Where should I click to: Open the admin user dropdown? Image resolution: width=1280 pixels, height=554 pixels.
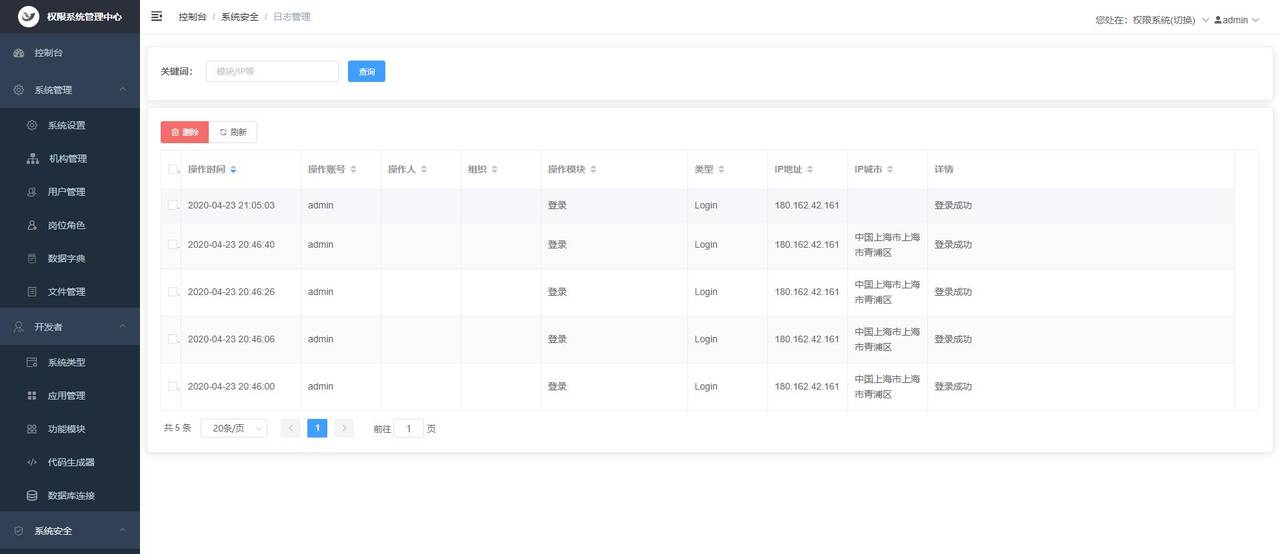coord(1236,20)
